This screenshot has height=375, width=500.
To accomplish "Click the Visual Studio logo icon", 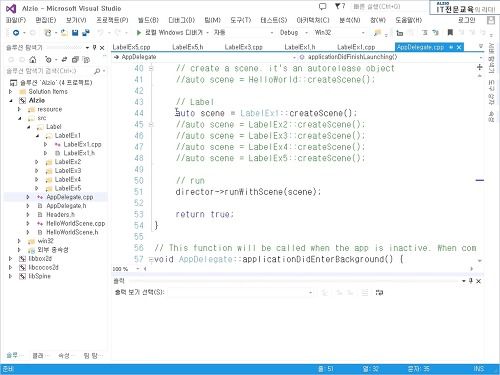I will [x=11, y=8].
